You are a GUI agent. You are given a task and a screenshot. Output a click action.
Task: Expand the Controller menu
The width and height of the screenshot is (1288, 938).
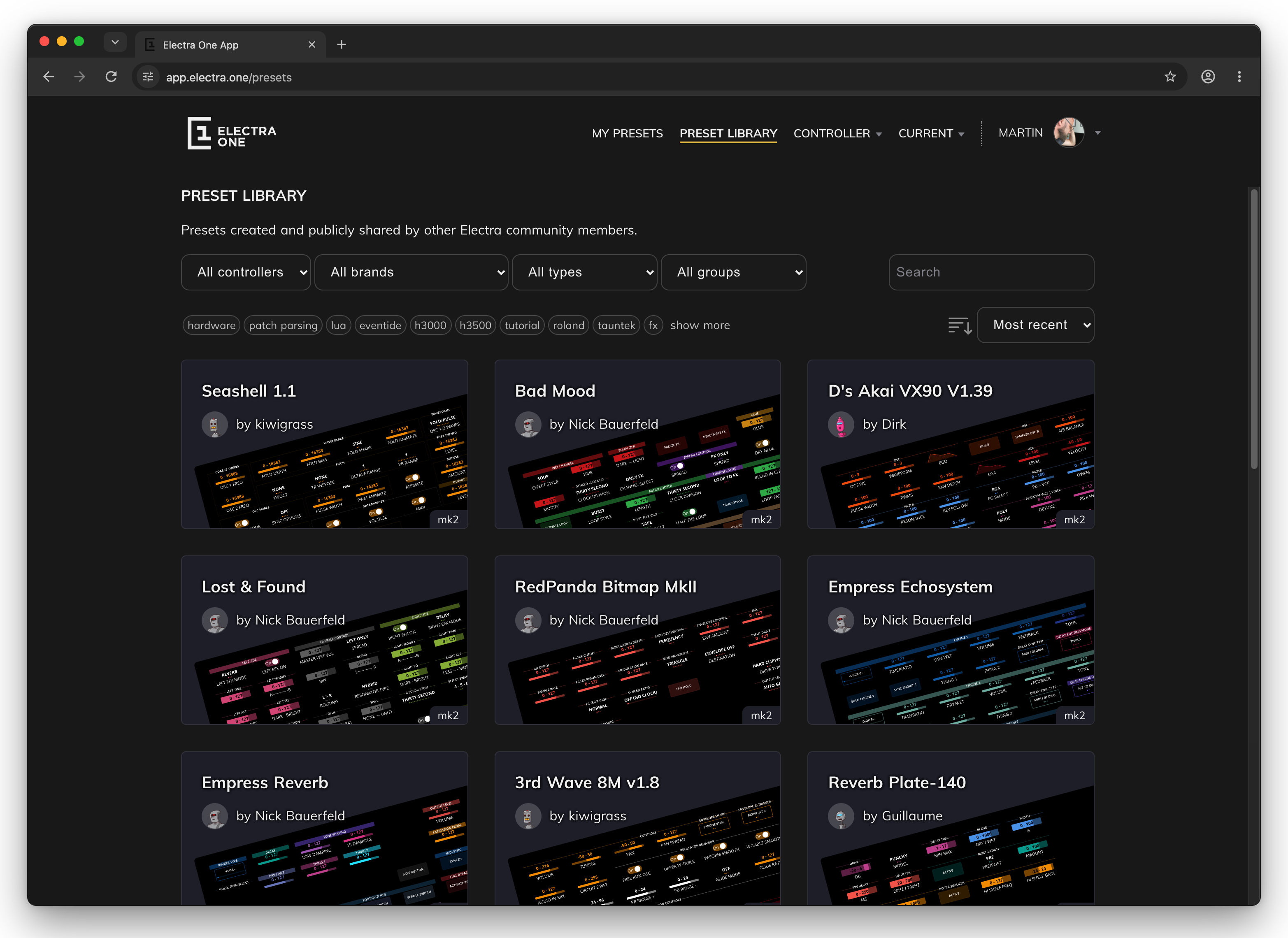pyautogui.click(x=837, y=133)
